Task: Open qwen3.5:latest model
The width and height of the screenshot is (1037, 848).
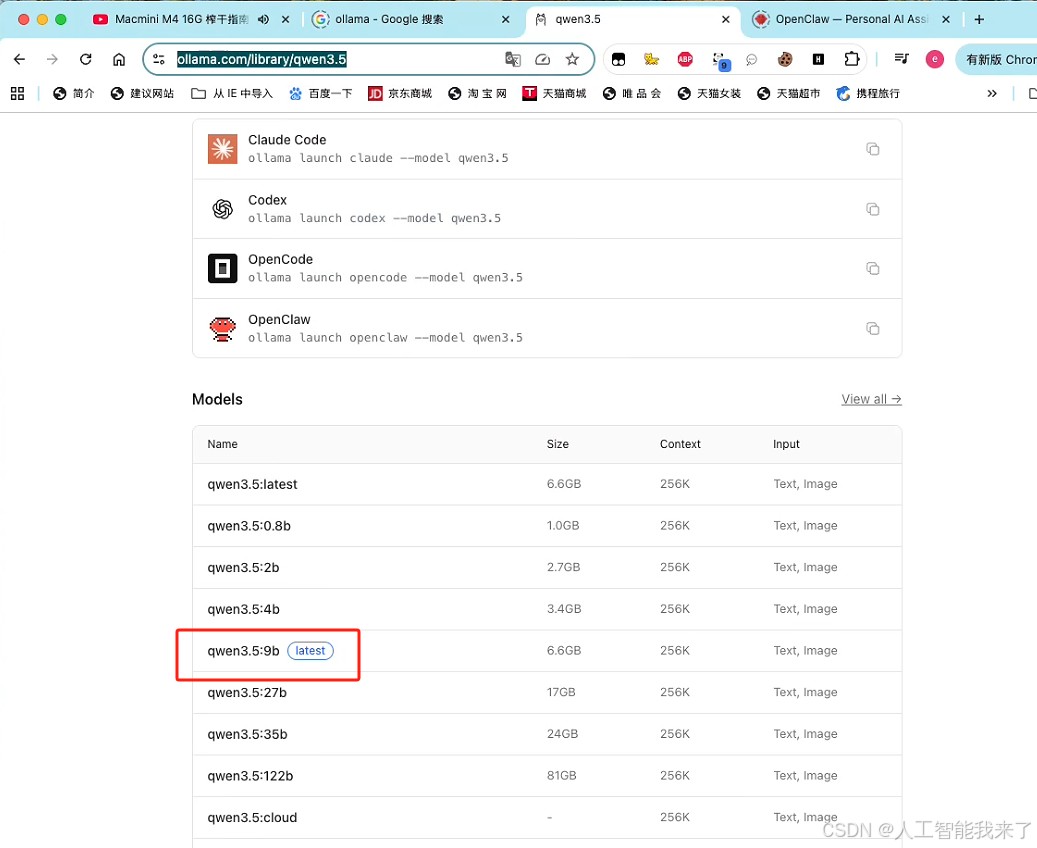Action: tap(252, 484)
